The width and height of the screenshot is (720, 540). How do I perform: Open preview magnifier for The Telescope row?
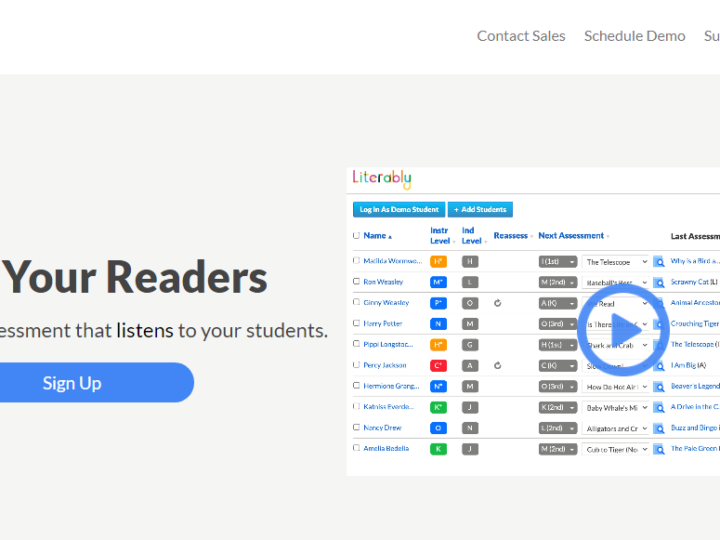pos(659,262)
